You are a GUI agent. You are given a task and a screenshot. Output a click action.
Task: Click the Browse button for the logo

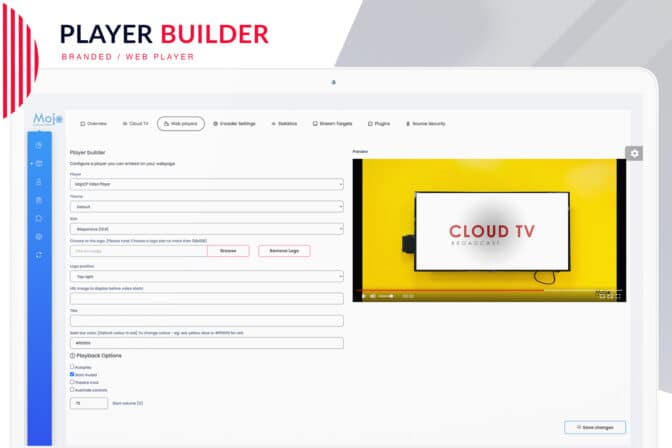pyautogui.click(x=228, y=251)
